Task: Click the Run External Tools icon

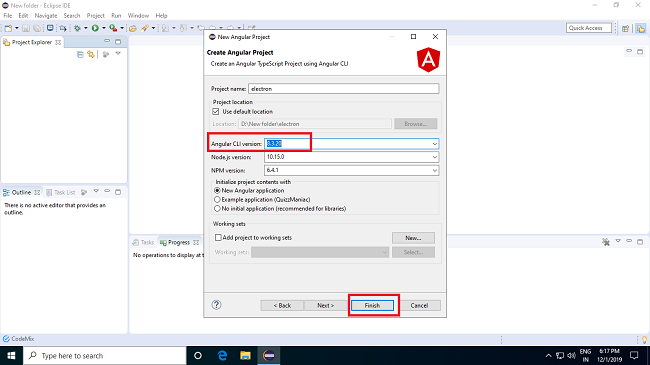Action: 113,28
